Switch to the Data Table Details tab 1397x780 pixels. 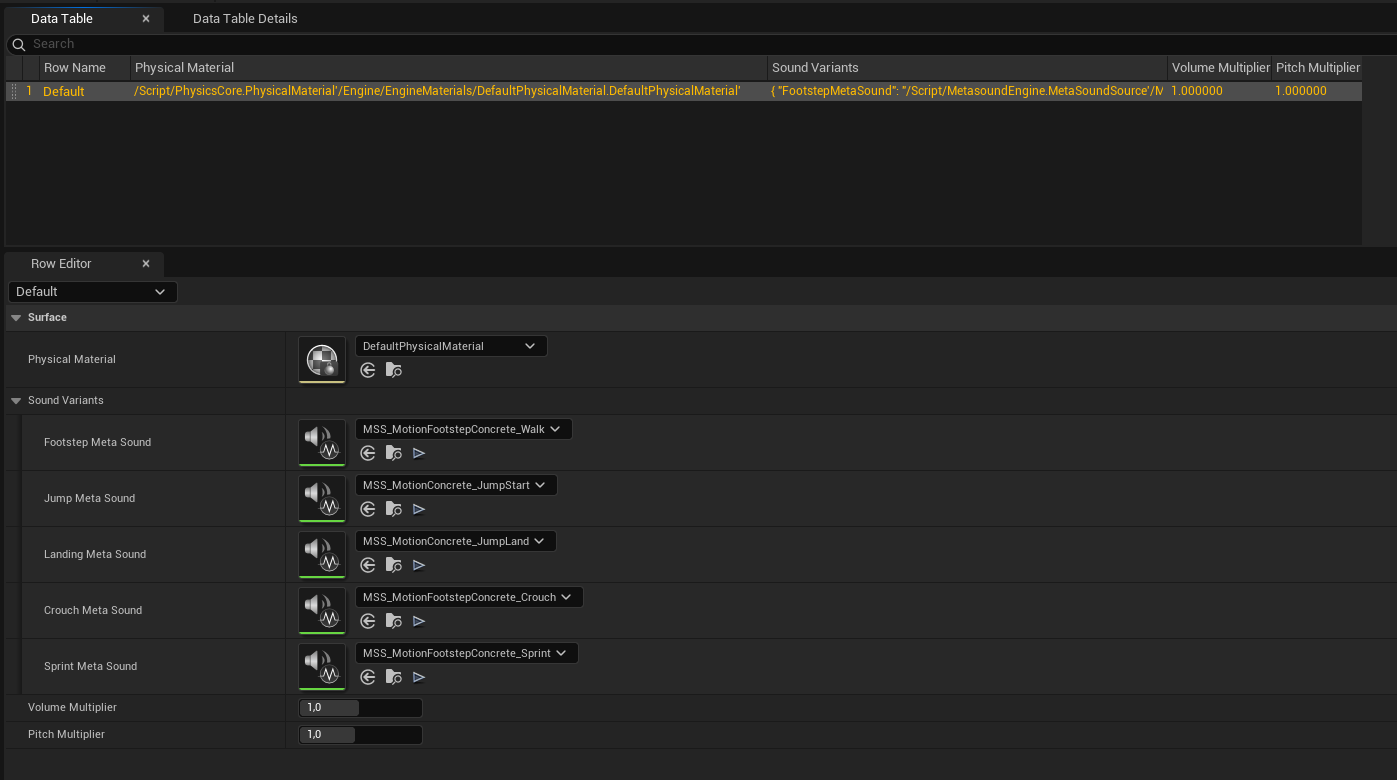click(x=245, y=18)
